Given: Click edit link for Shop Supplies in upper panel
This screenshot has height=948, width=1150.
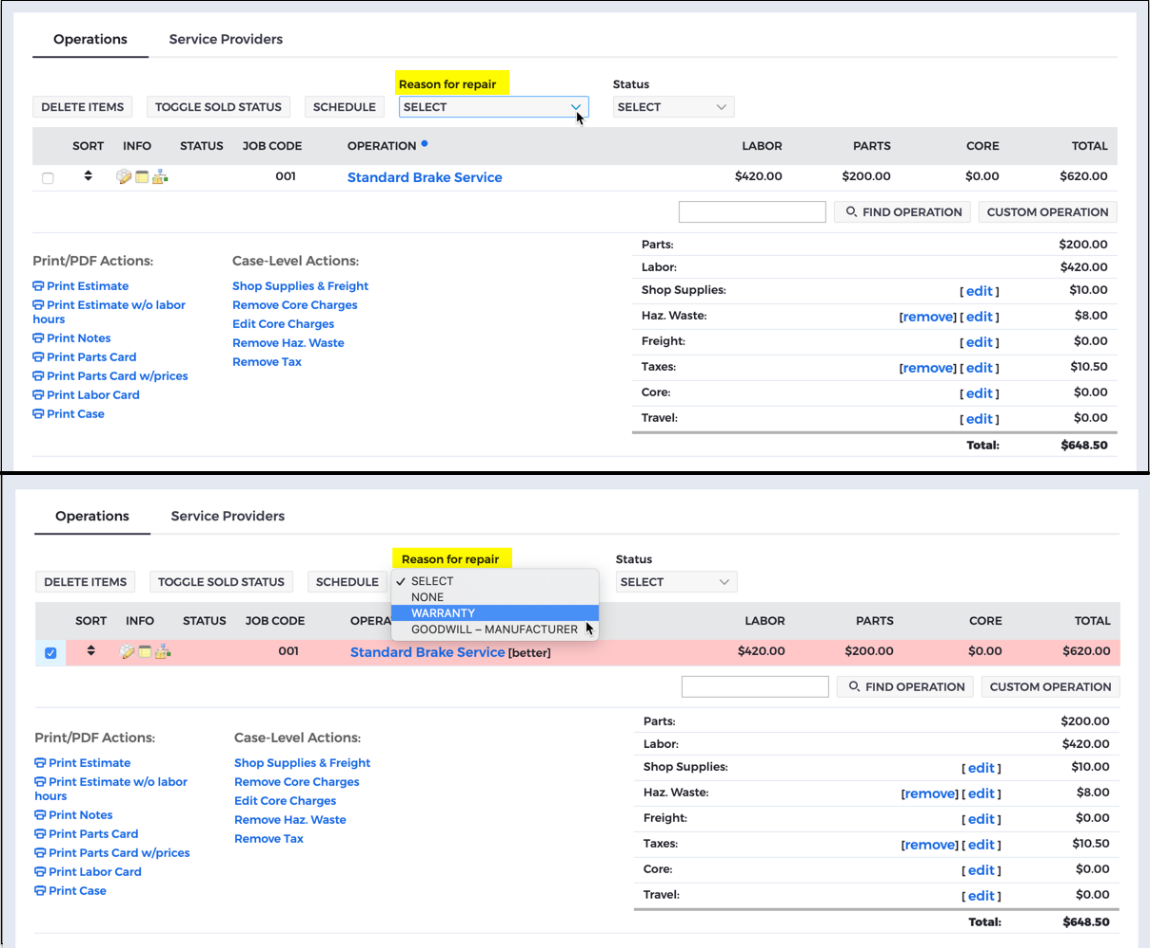Looking at the screenshot, I should [979, 291].
